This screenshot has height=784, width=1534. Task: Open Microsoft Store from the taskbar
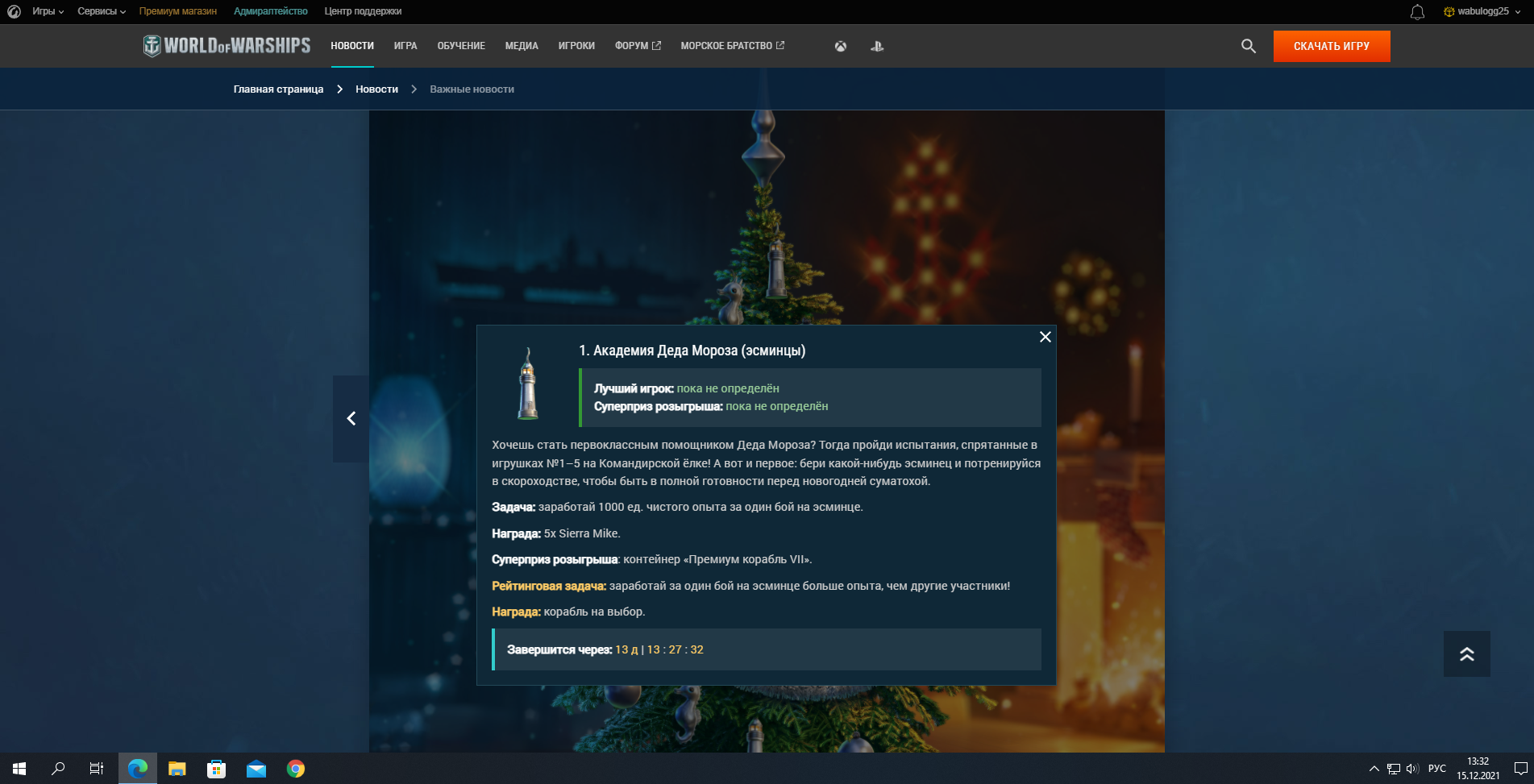click(x=217, y=769)
